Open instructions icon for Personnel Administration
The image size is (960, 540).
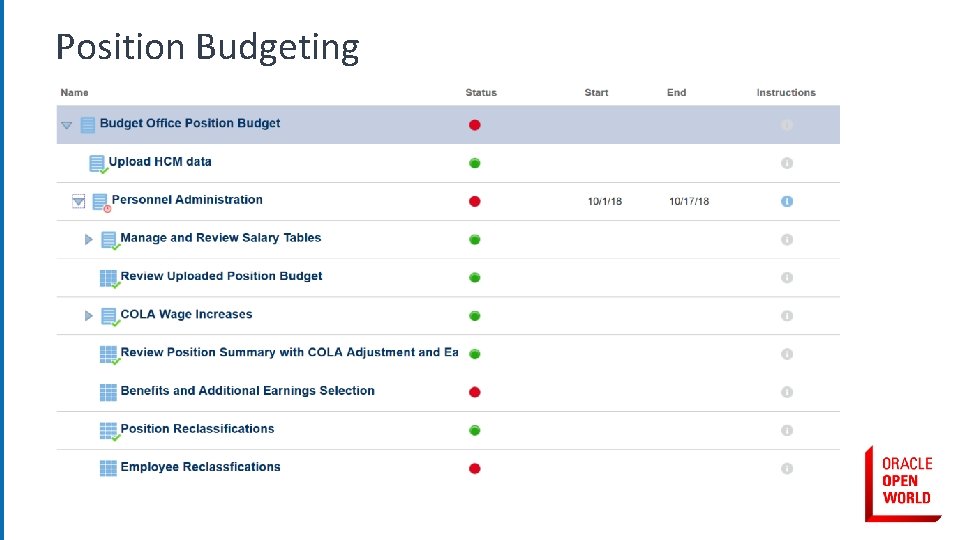pyautogui.click(x=786, y=201)
